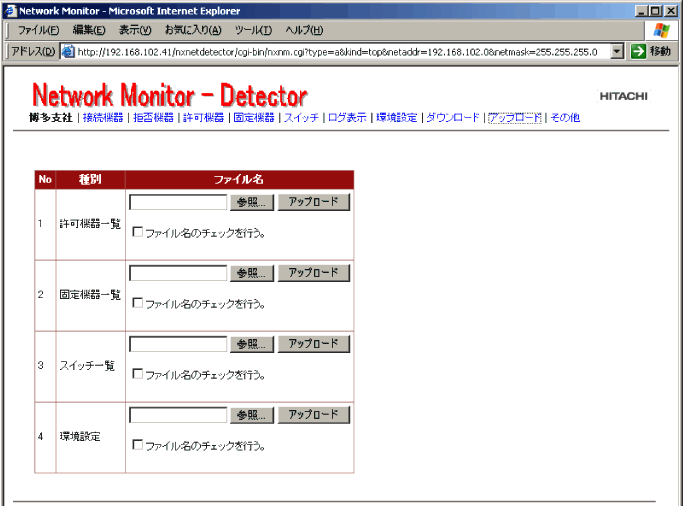683x506 pixels.
Task: Click the ファイル名 column header
Action: (x=239, y=180)
